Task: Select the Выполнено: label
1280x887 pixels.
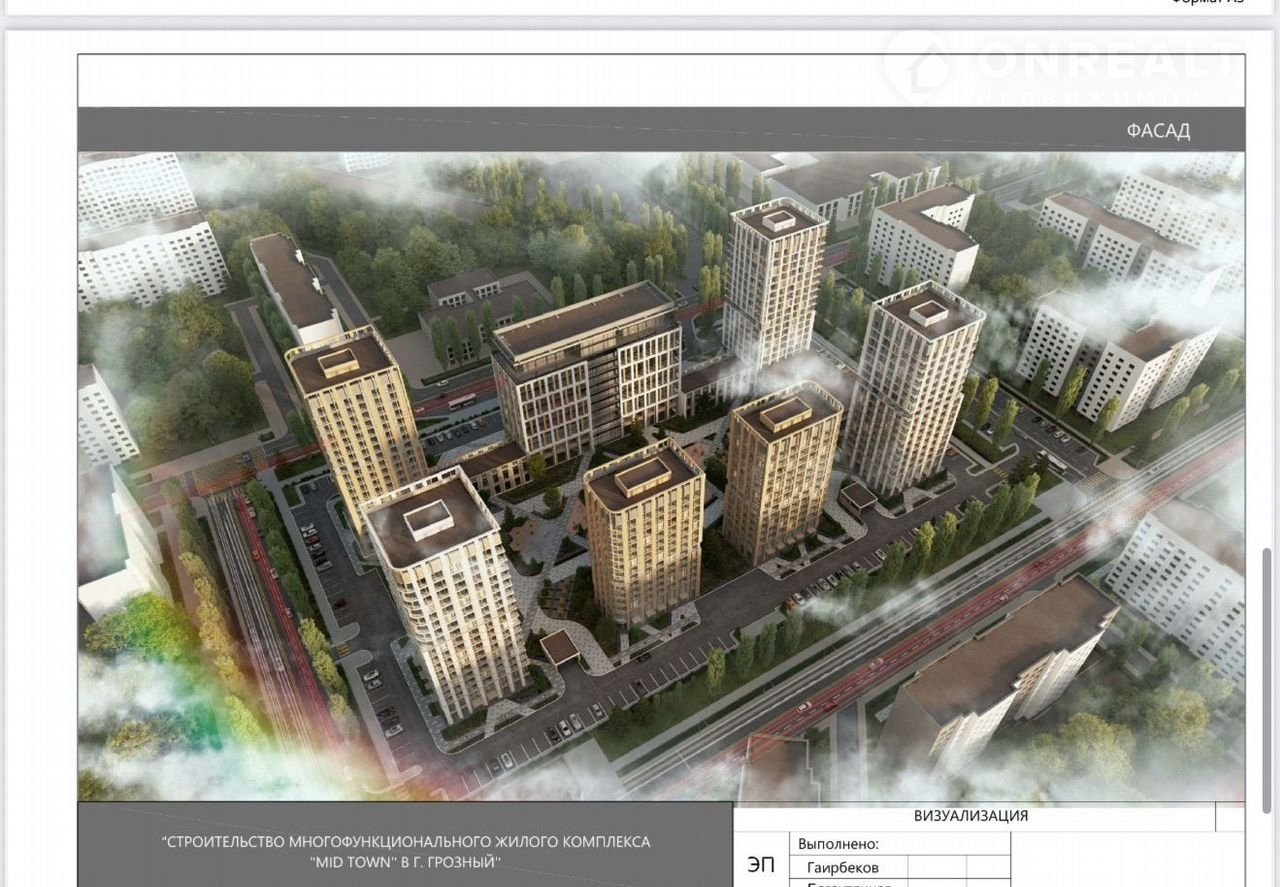Action: pyautogui.click(x=838, y=844)
